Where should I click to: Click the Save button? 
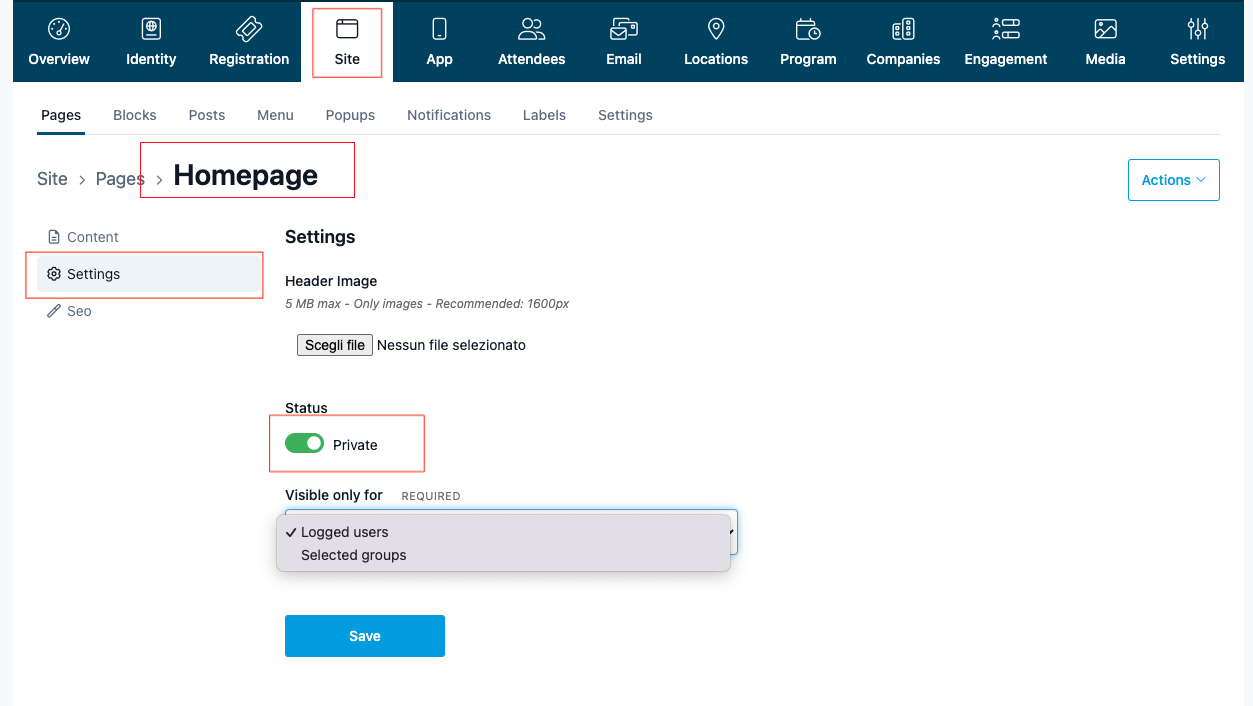point(365,636)
